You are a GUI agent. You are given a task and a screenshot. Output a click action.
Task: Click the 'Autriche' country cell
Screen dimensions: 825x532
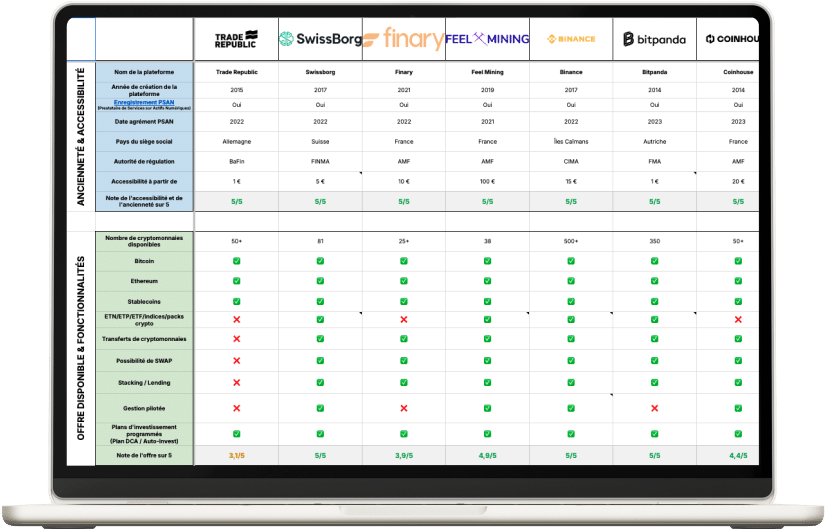(655, 142)
